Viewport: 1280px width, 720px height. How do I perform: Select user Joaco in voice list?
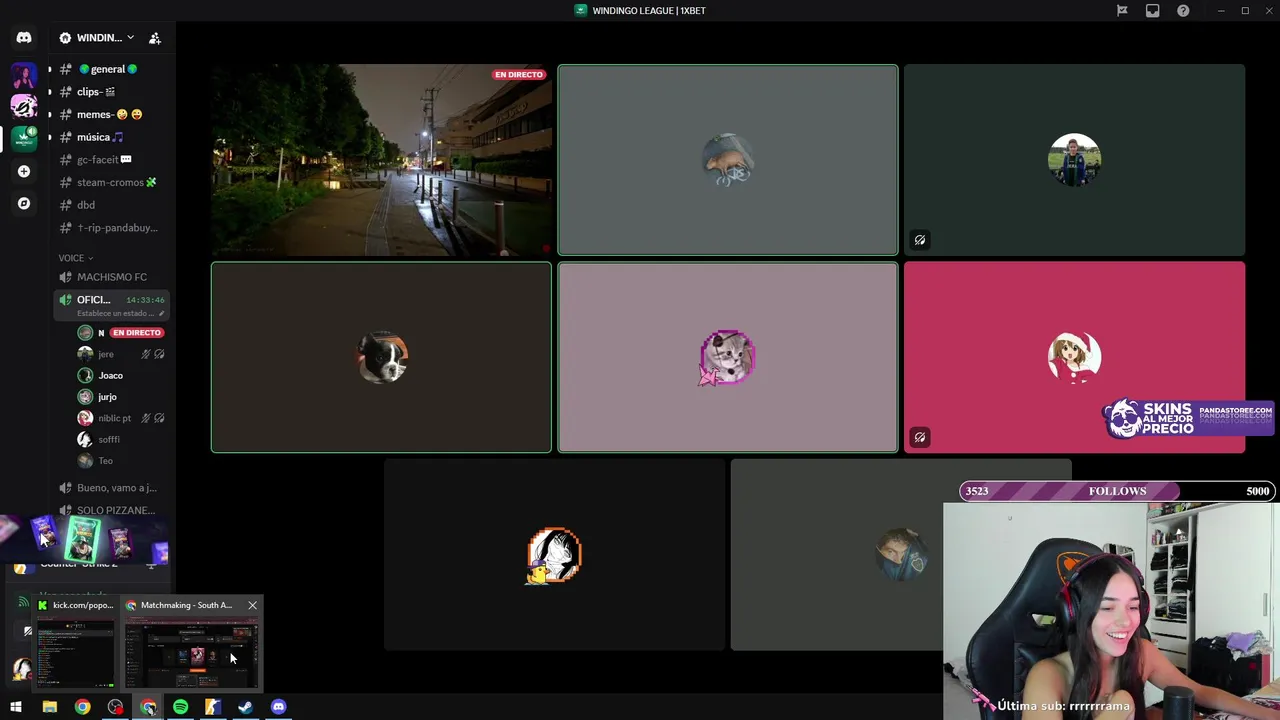point(111,376)
